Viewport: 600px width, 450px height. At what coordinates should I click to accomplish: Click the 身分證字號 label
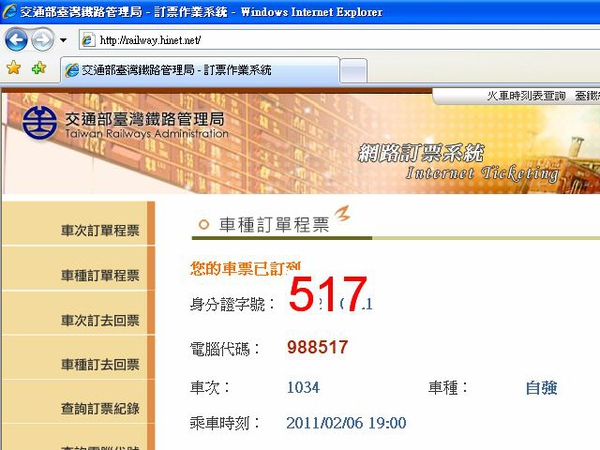[x=232, y=305]
